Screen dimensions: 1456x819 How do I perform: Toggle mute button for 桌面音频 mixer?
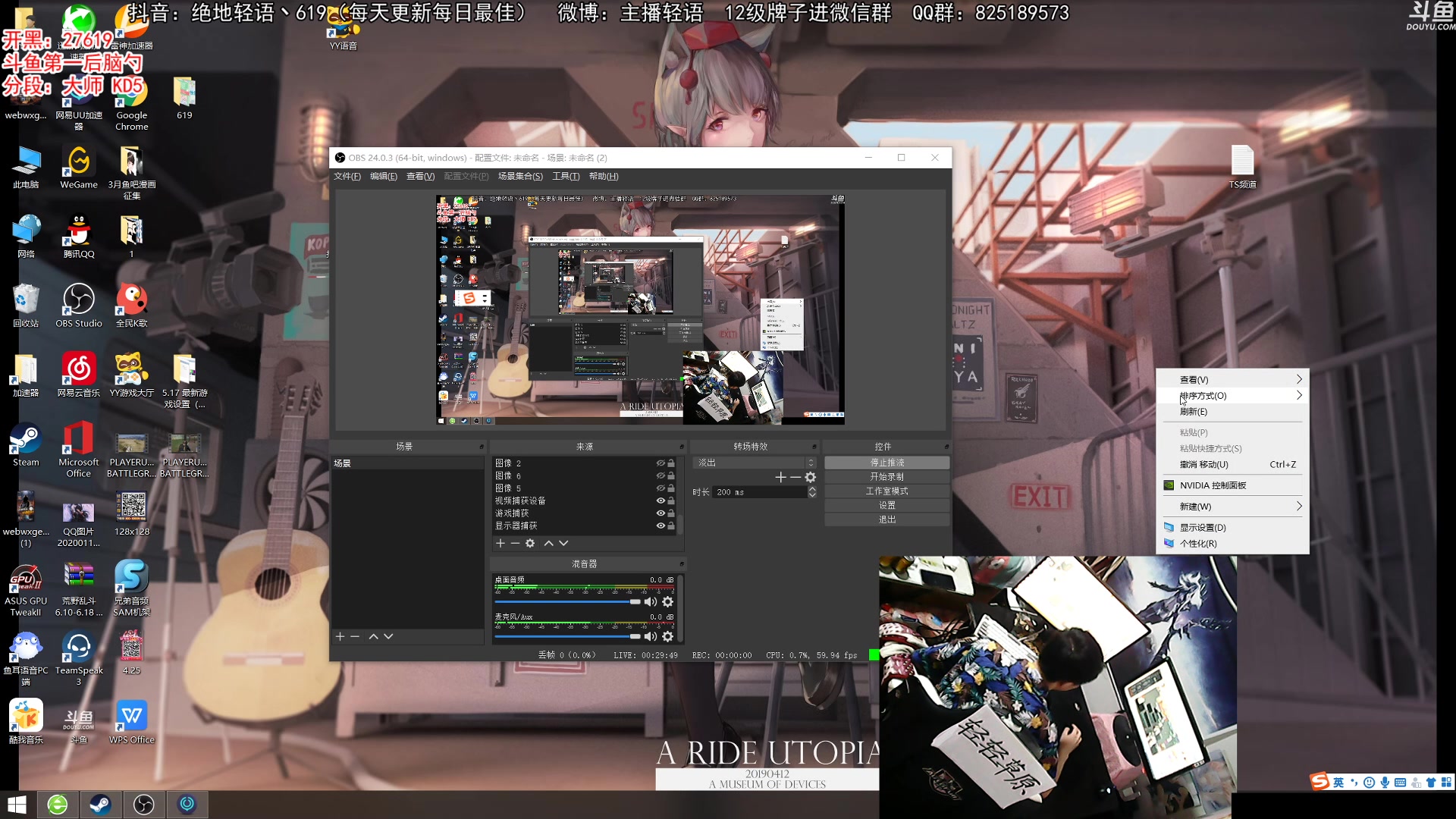point(650,601)
